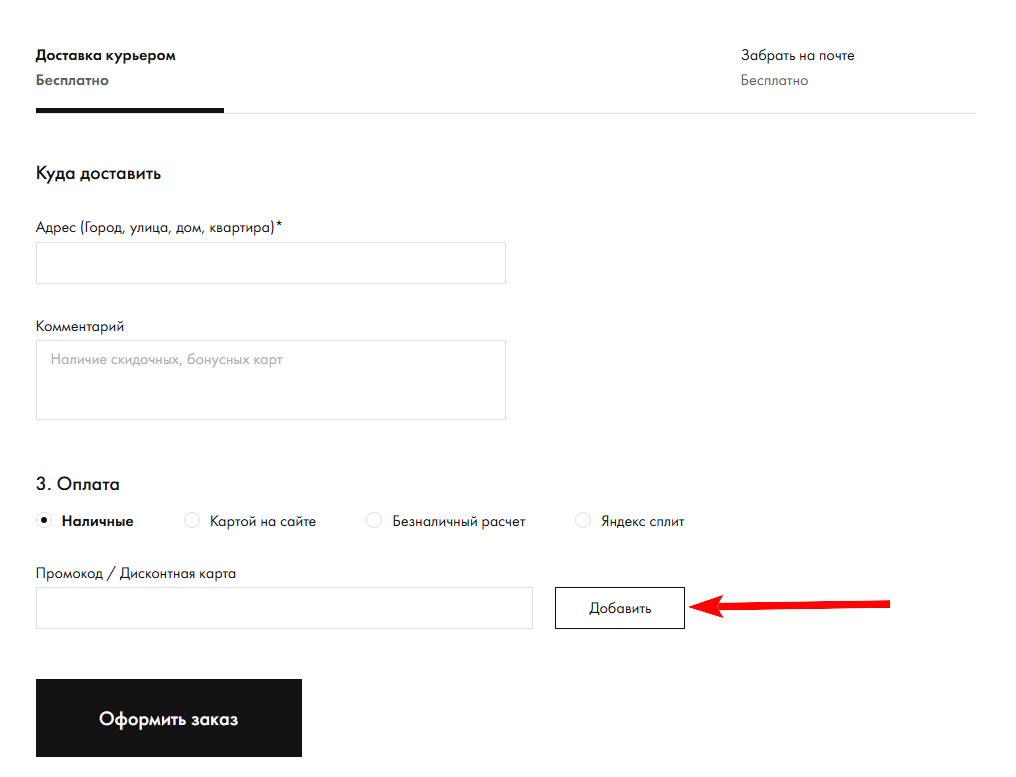
Task: Click the radio circle beside «Картой на сайте»
Action: [x=190, y=520]
